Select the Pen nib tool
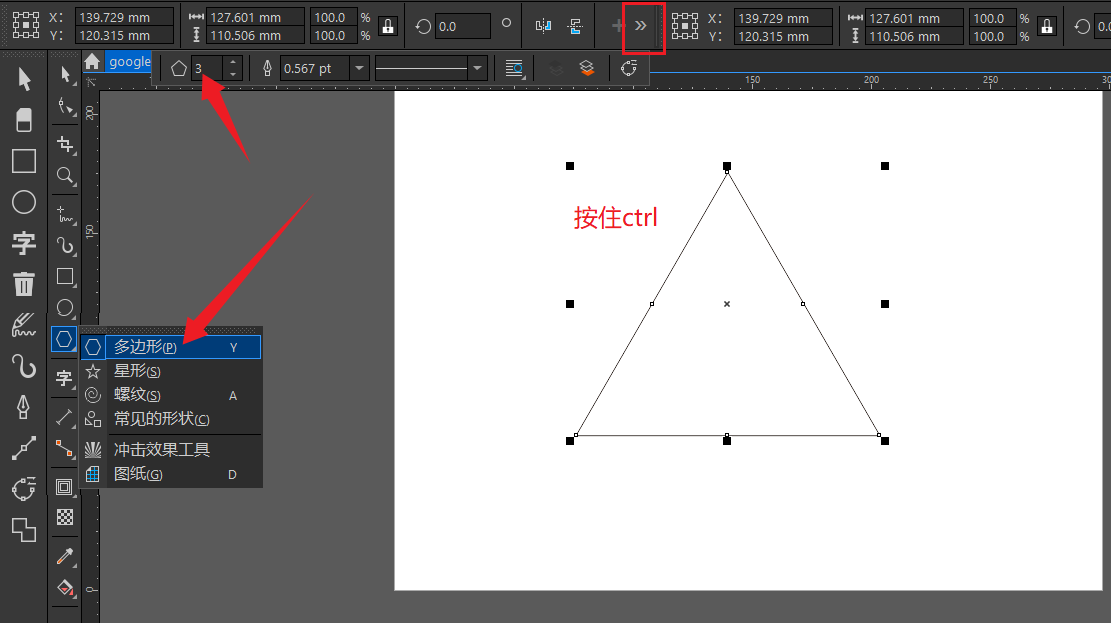Viewport: 1111px width, 623px height. pos(23,408)
